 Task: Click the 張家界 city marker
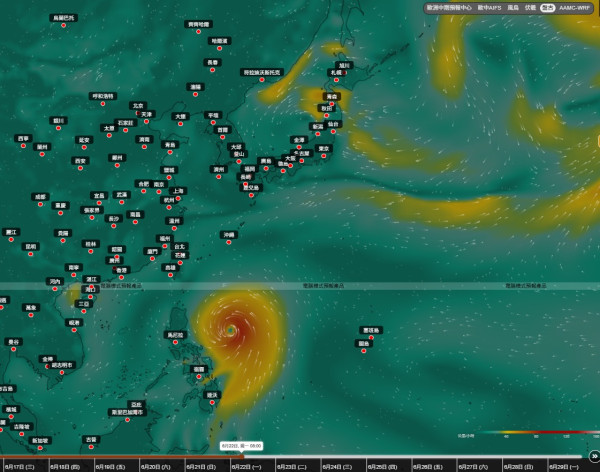(92, 211)
